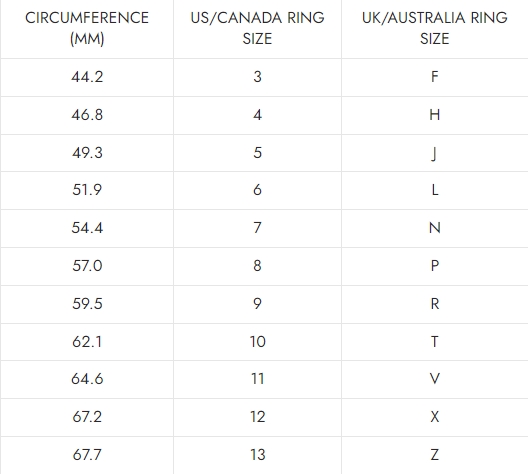Click the UK/Australia Ring Size header
The image size is (528, 474).
point(435,28)
